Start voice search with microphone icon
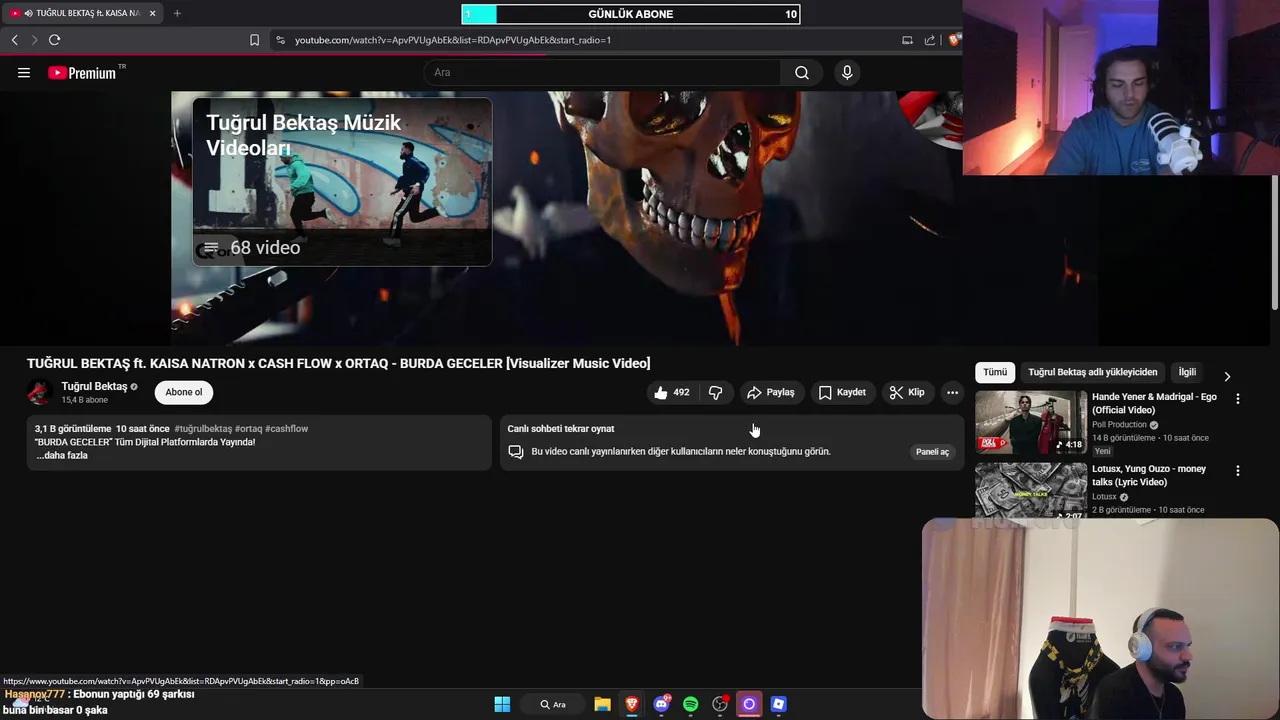 coord(847,72)
